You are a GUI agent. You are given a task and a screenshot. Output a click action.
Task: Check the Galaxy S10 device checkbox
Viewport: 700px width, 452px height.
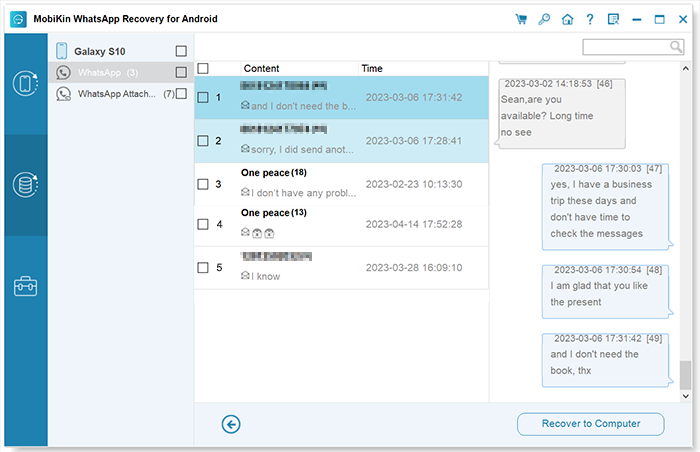(181, 51)
